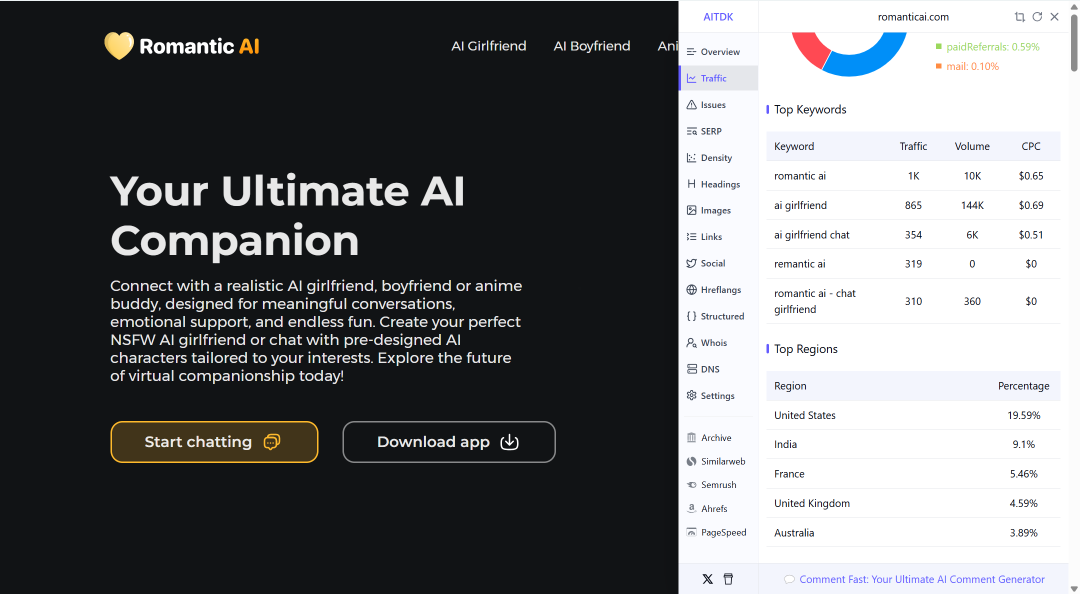Click the Top Regions section heading
Screen dimensions: 1080x594
[x=806, y=349]
